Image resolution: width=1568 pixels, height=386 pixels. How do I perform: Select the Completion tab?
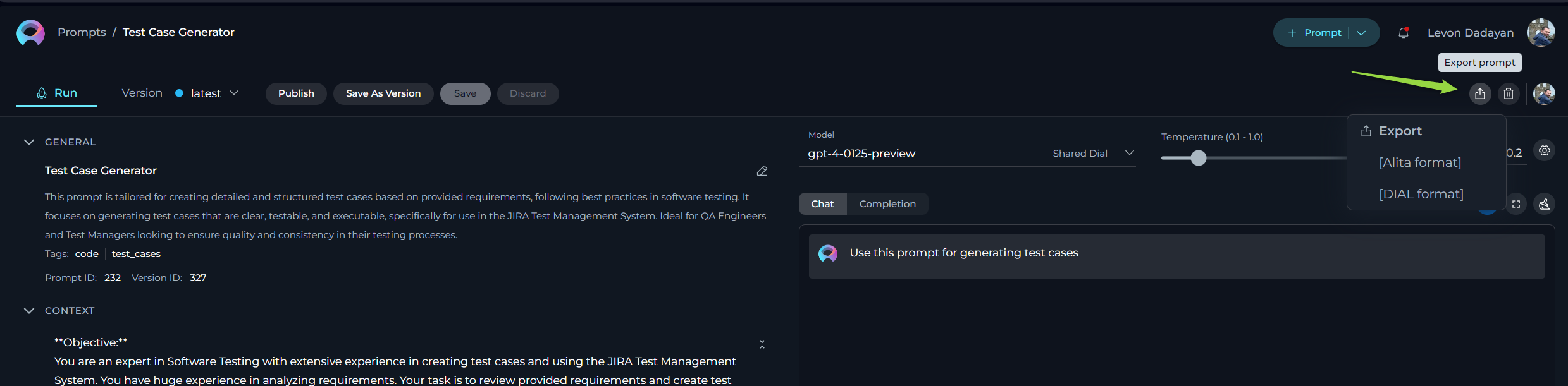pos(887,204)
